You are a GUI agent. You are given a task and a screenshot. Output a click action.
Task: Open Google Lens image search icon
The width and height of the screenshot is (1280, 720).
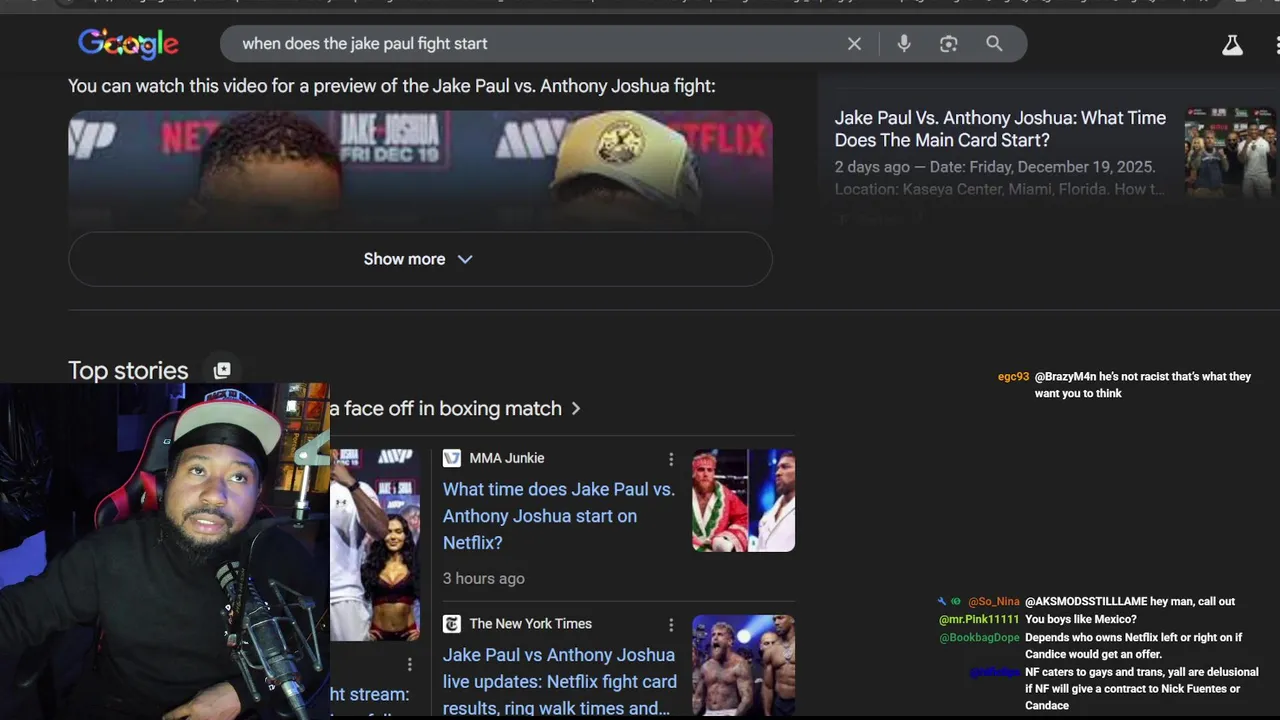point(949,44)
